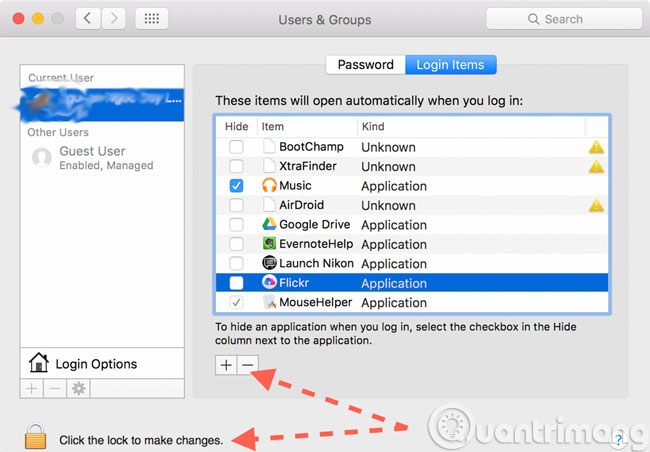Check Hide for Flickr
Viewport: 650px width, 452px height.
(x=236, y=283)
